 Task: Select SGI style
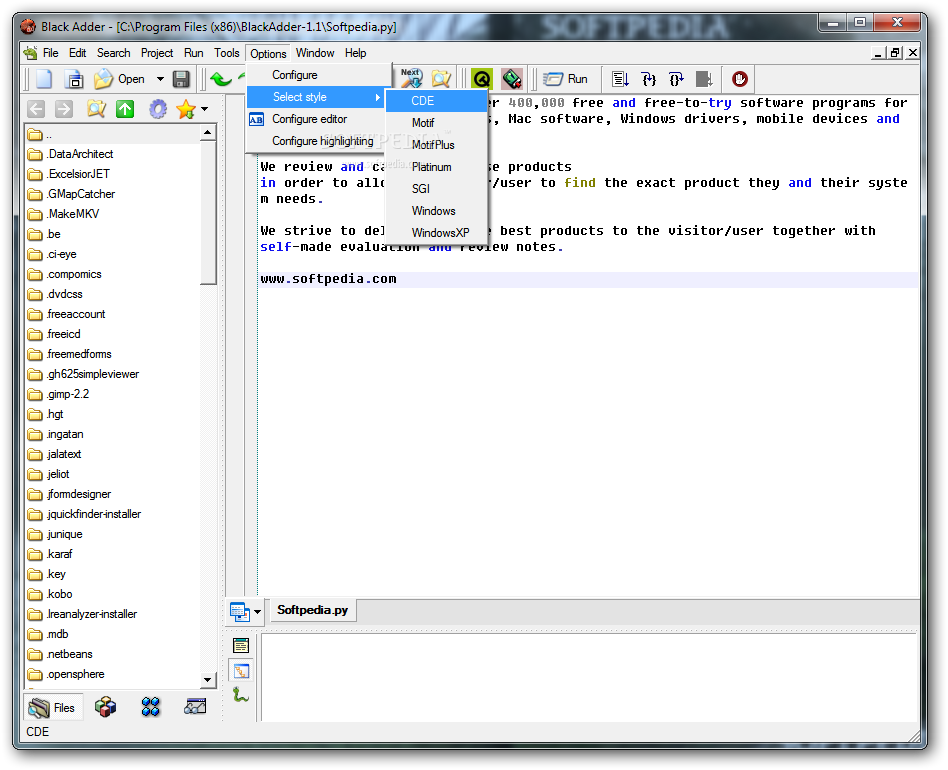coord(437,189)
